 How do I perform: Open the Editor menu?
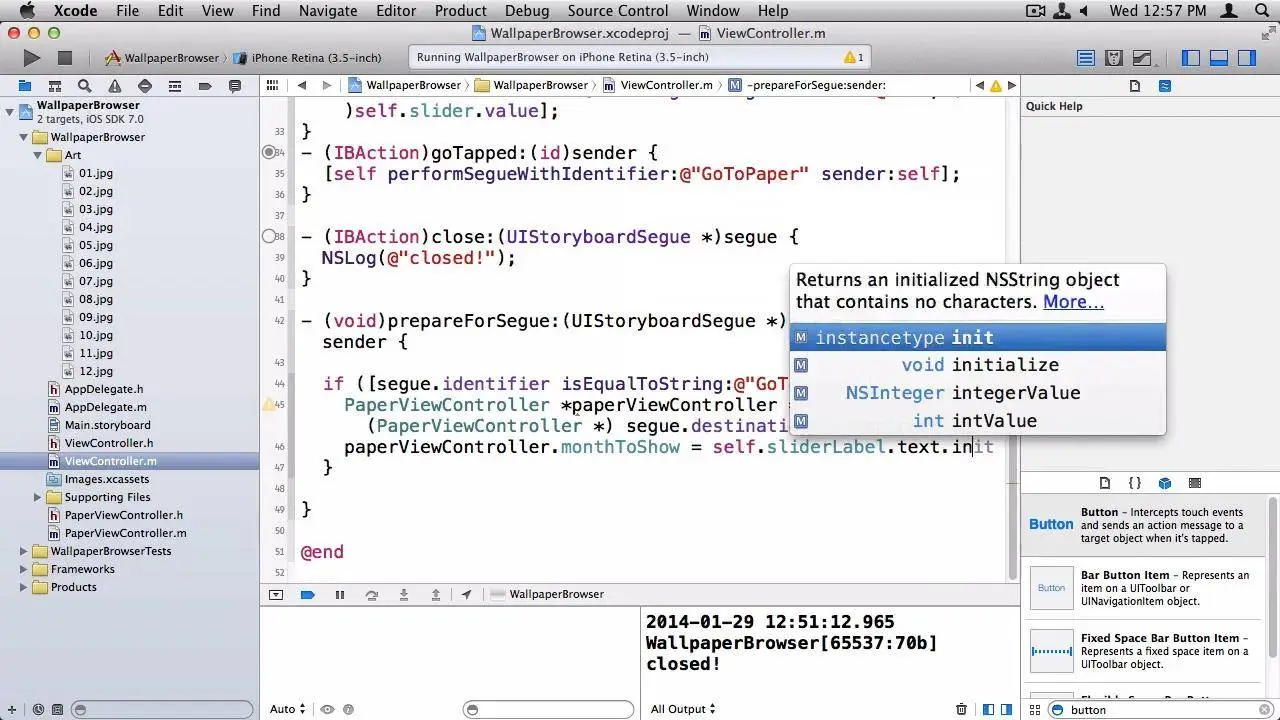pos(396,11)
